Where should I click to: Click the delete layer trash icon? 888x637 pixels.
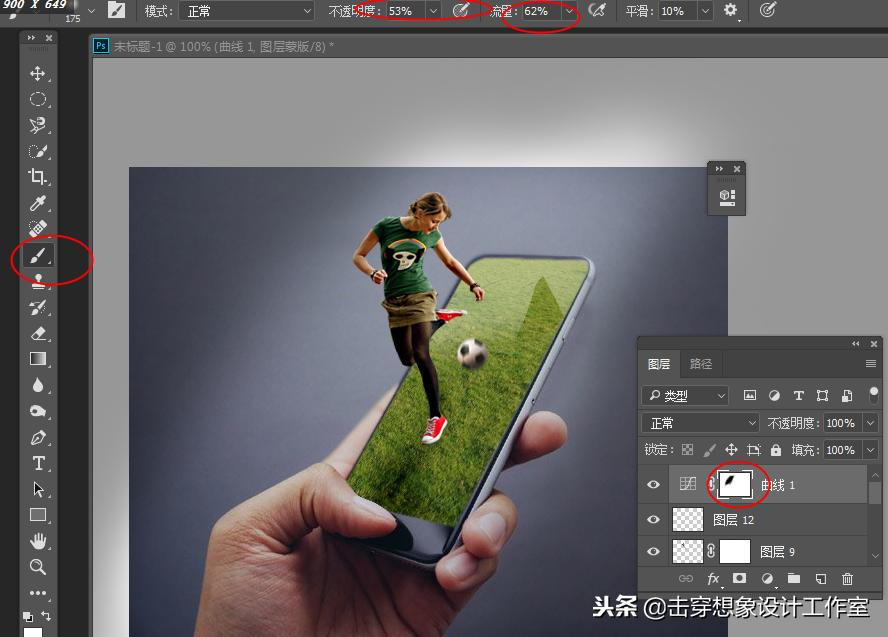(847, 578)
